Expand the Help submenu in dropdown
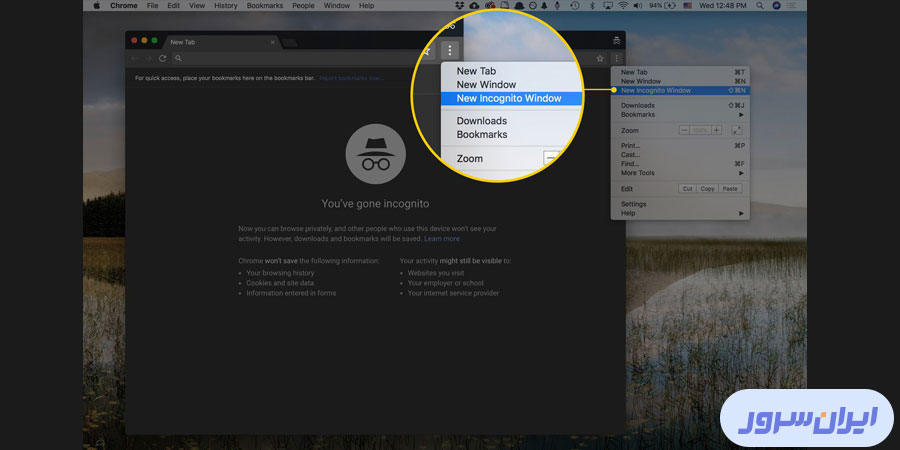The height and width of the screenshot is (450, 900). pos(680,213)
